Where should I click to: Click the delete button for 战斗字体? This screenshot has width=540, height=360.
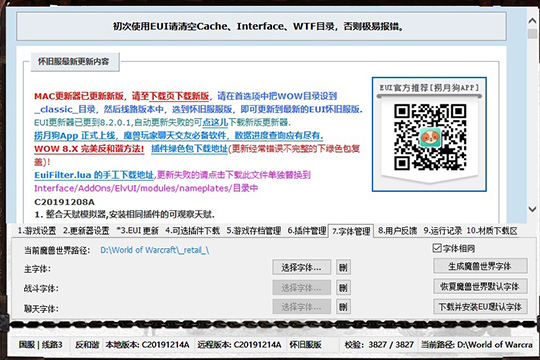tap(343, 287)
